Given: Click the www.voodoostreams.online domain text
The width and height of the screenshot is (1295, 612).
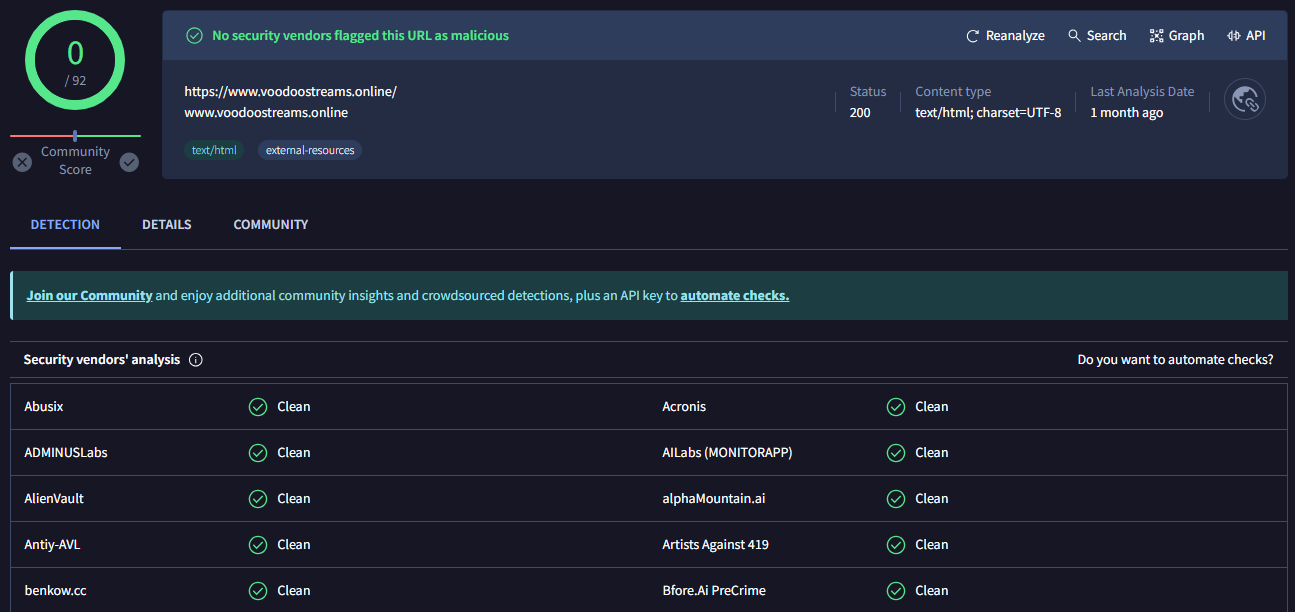Looking at the screenshot, I should click(x=267, y=113).
